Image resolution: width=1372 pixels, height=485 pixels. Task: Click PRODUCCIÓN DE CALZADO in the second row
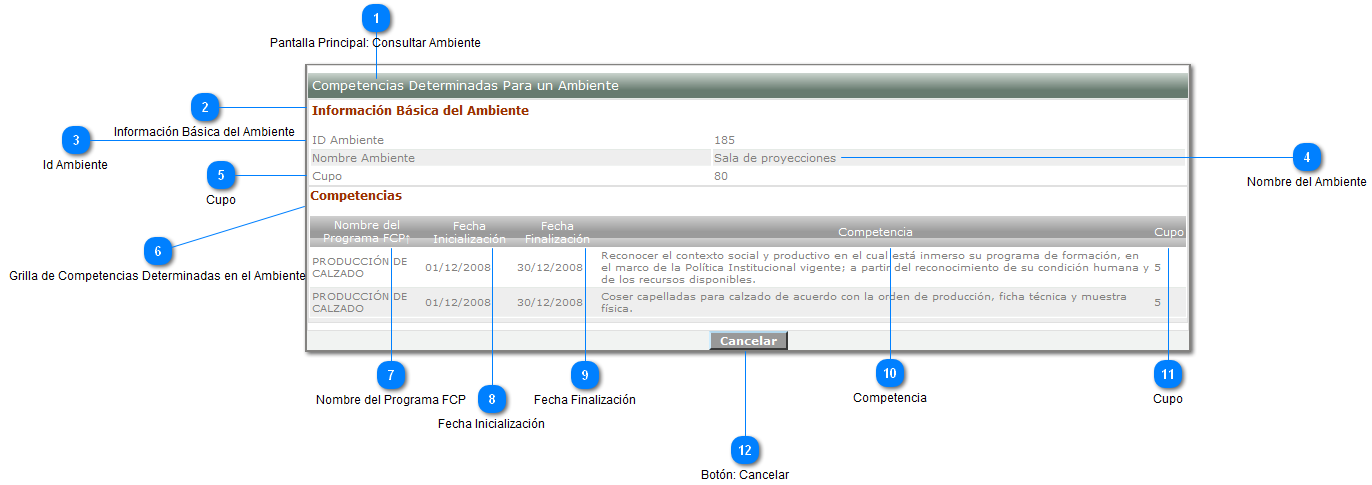click(360, 303)
